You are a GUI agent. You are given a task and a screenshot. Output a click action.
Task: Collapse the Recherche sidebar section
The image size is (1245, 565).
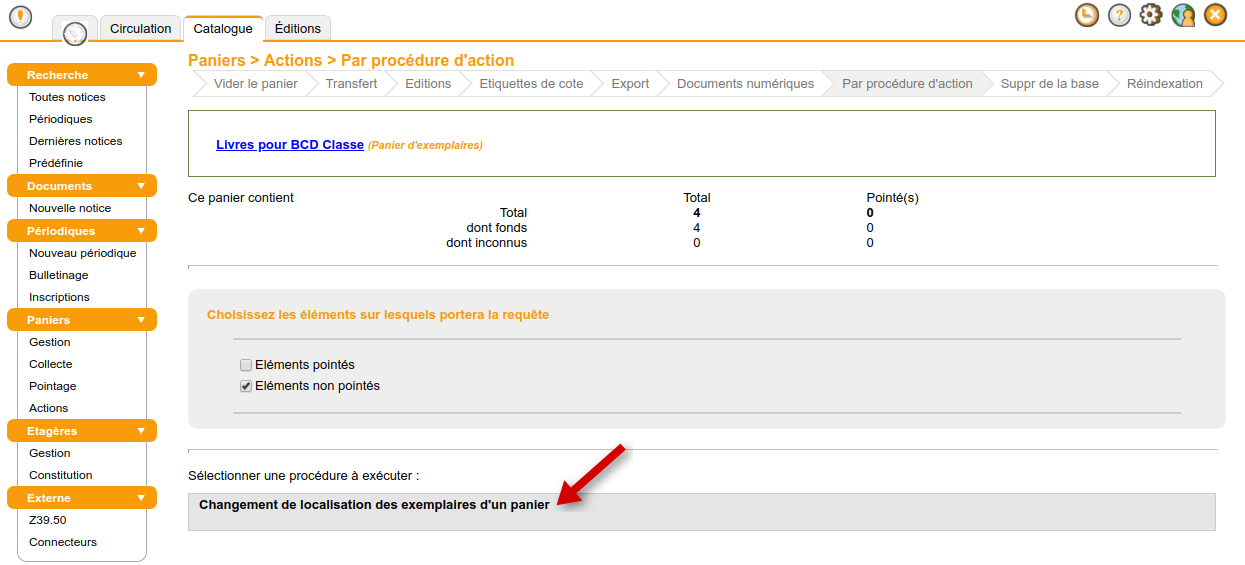tap(141, 75)
